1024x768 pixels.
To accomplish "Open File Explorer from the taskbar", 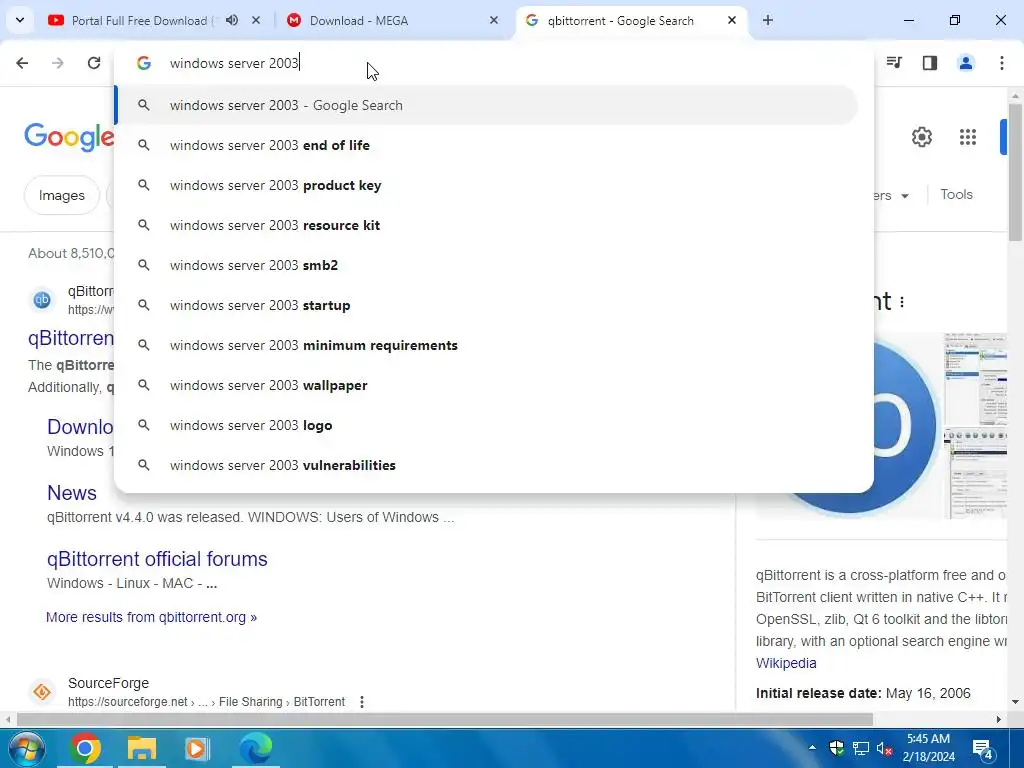I will (141, 748).
